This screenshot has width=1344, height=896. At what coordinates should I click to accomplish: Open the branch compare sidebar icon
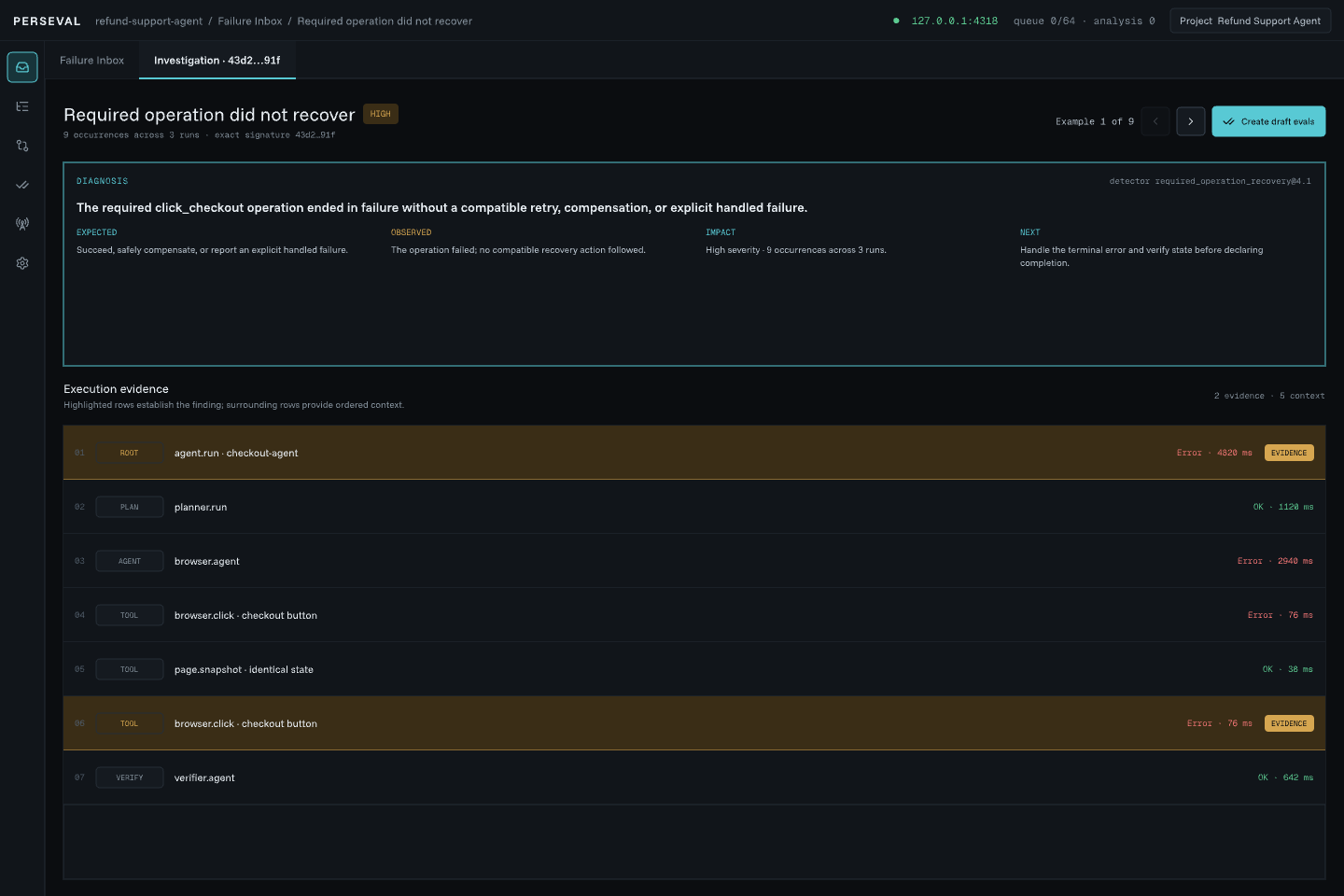coord(22,146)
